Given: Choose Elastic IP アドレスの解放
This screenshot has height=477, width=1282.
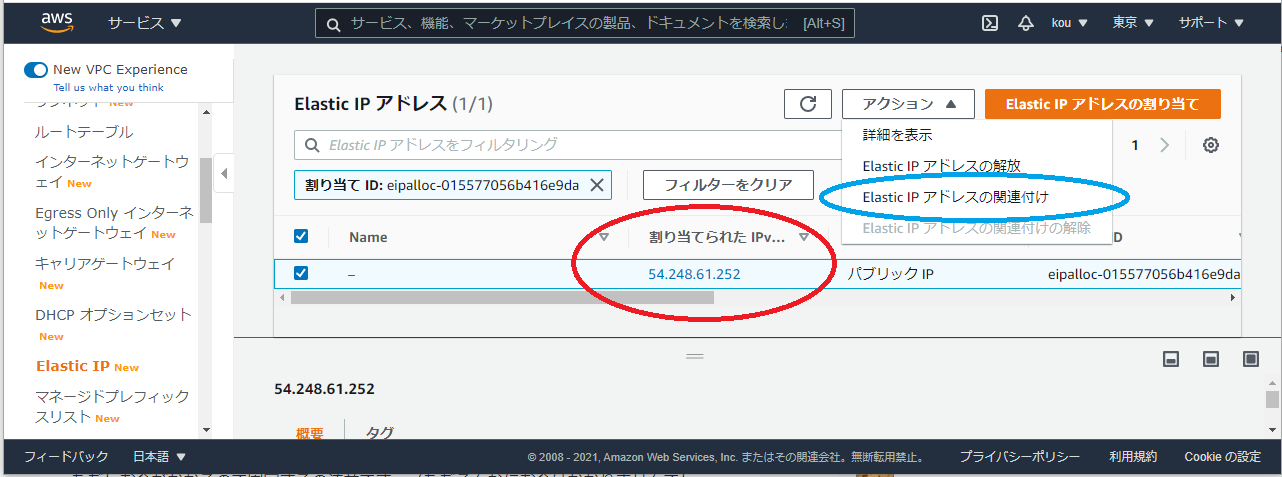Looking at the screenshot, I should (x=941, y=166).
